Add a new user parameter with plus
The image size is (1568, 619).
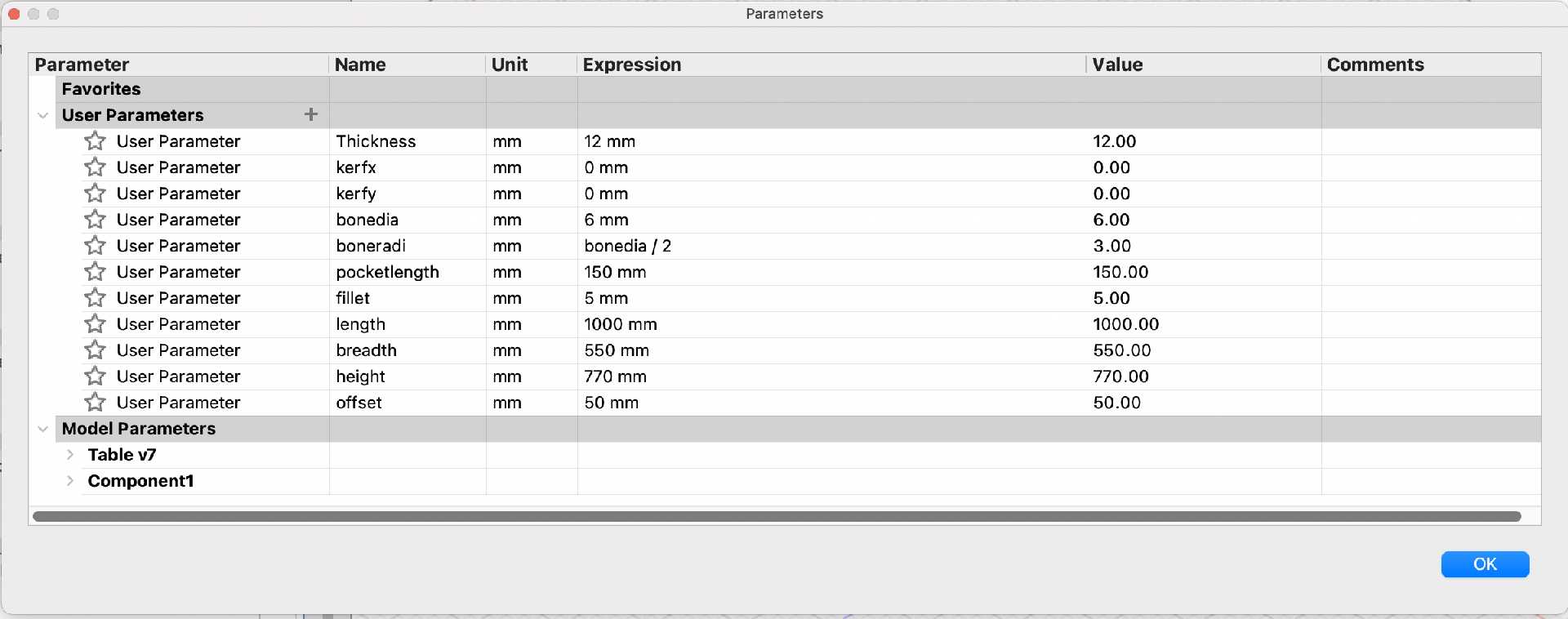click(310, 114)
